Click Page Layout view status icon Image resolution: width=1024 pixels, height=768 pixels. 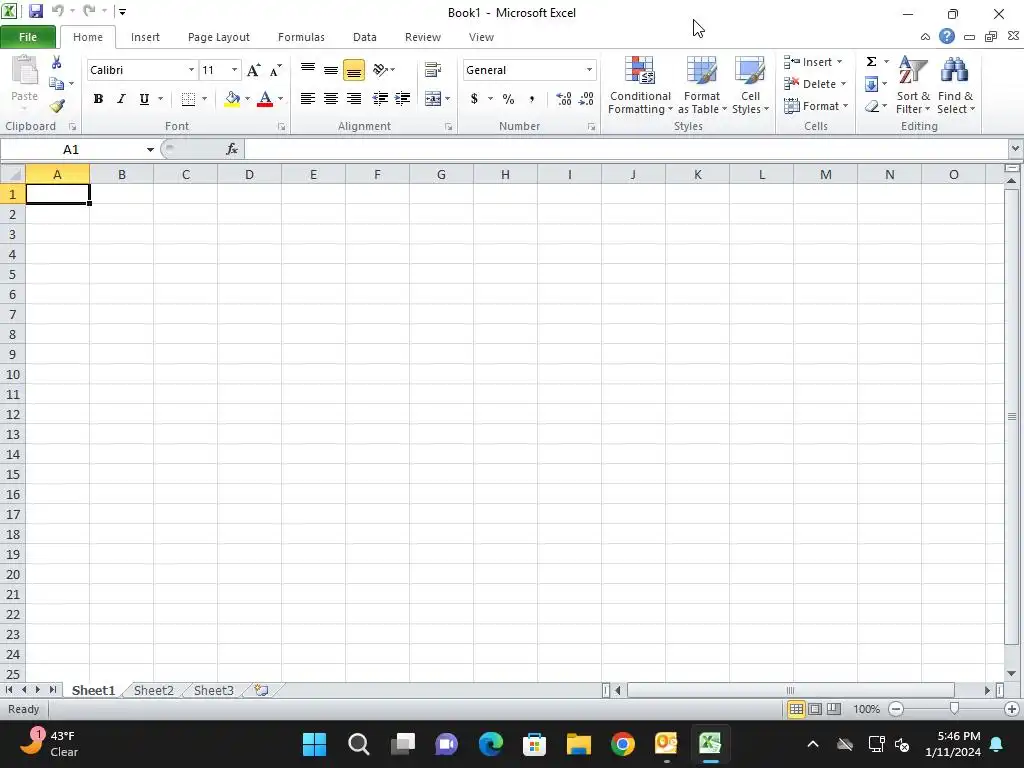tap(815, 709)
